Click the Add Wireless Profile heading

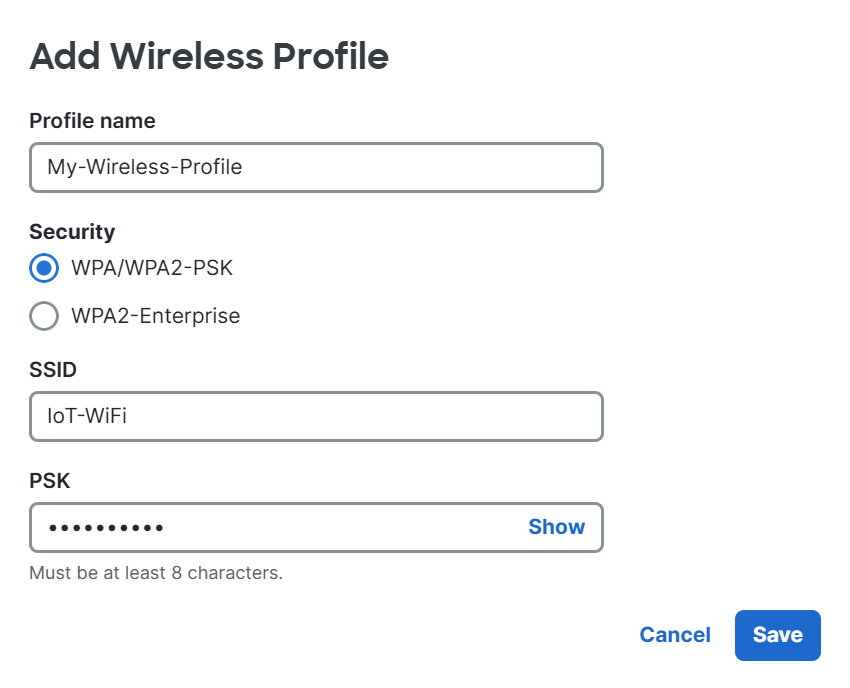pos(209,56)
